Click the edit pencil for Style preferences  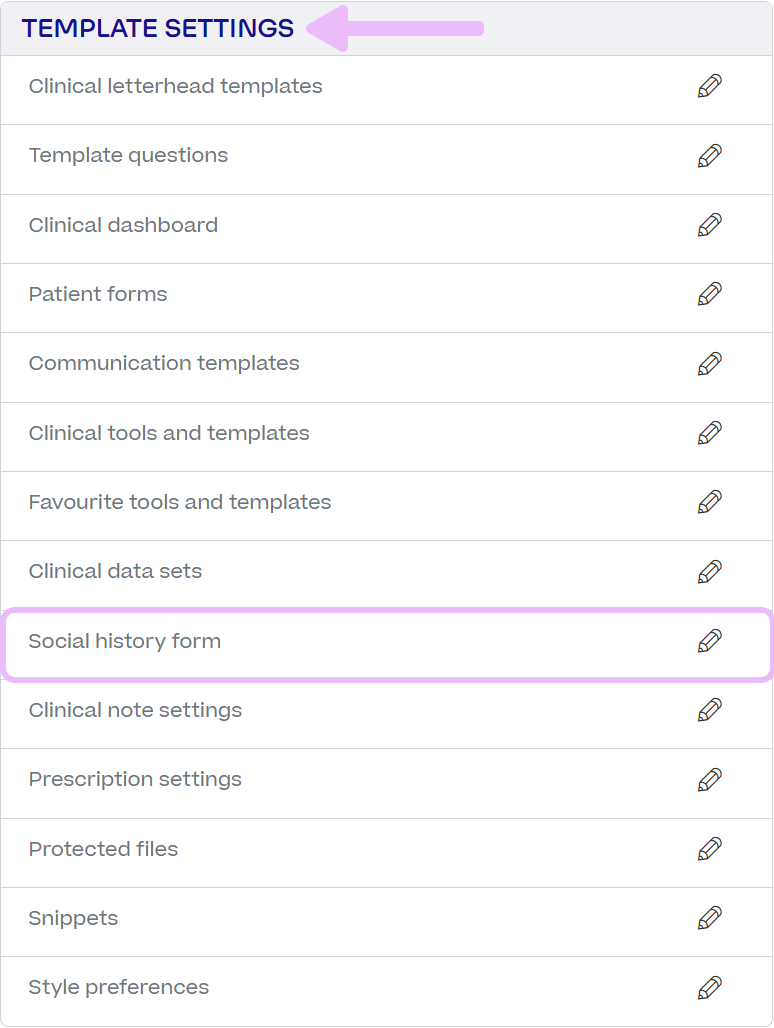tap(710, 987)
